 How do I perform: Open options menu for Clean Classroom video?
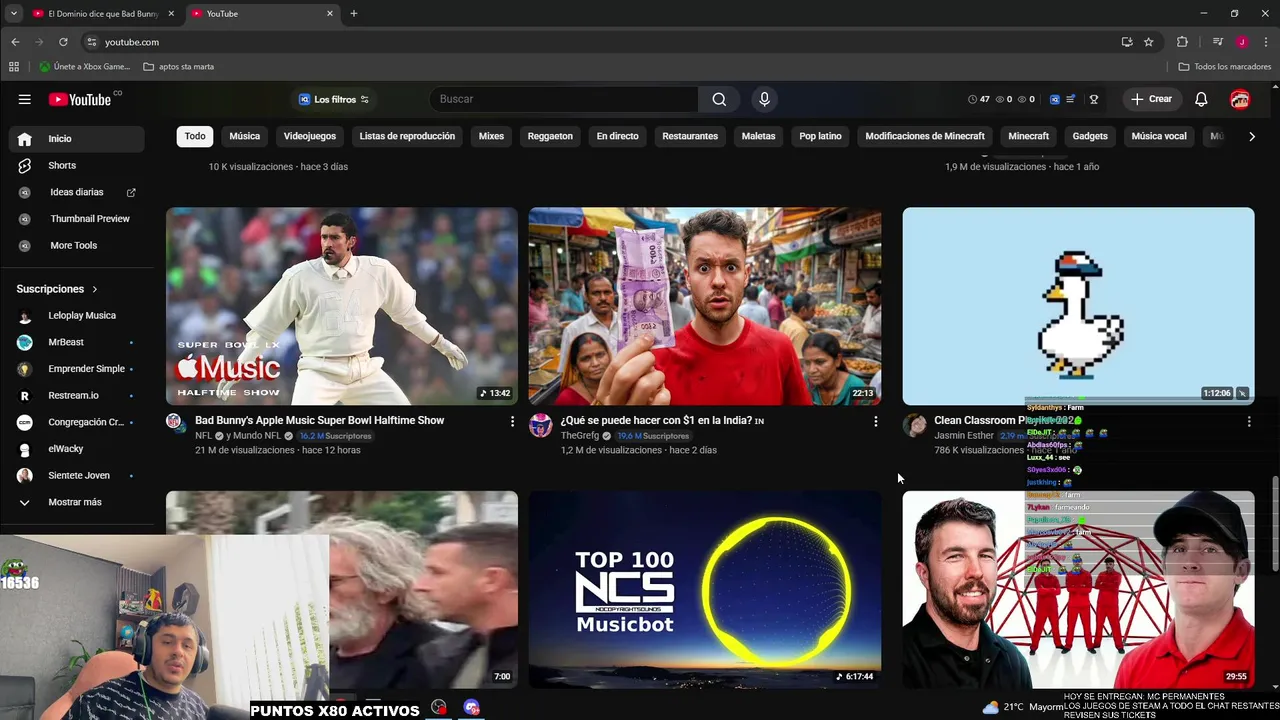1248,421
